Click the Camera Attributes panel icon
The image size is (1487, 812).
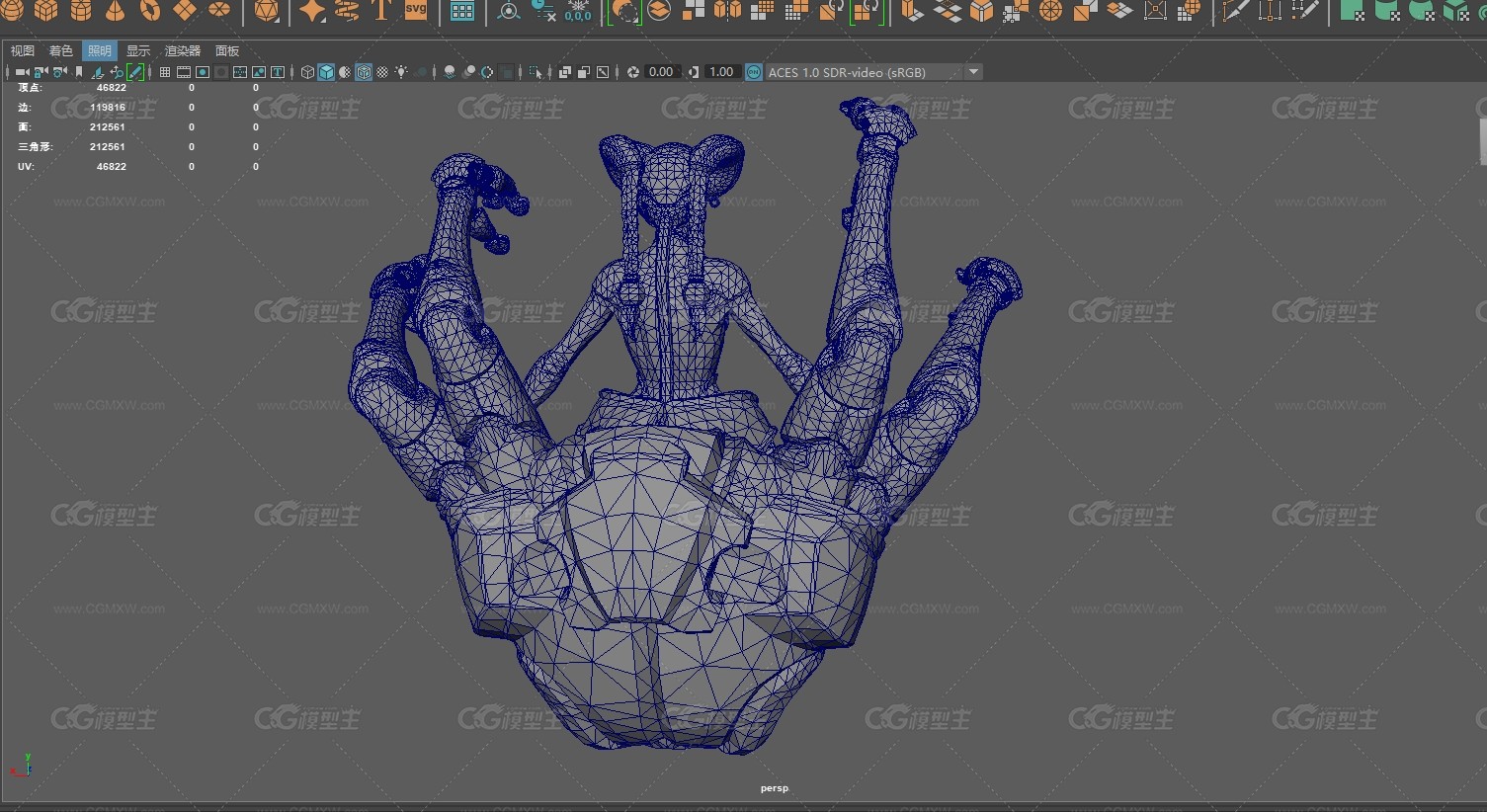59,72
